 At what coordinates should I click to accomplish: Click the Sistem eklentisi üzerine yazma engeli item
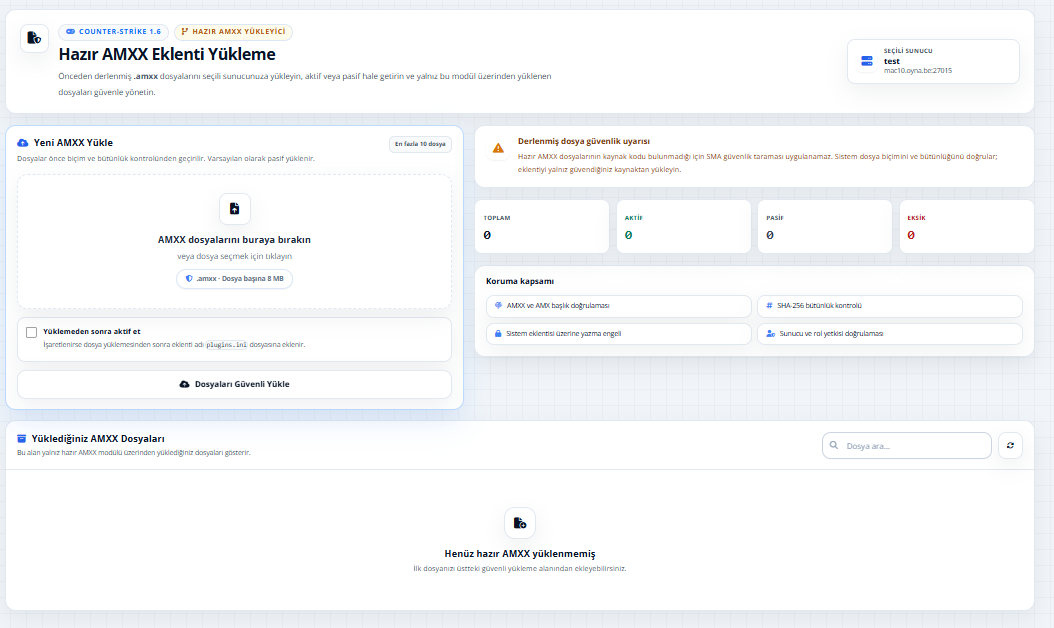point(618,334)
